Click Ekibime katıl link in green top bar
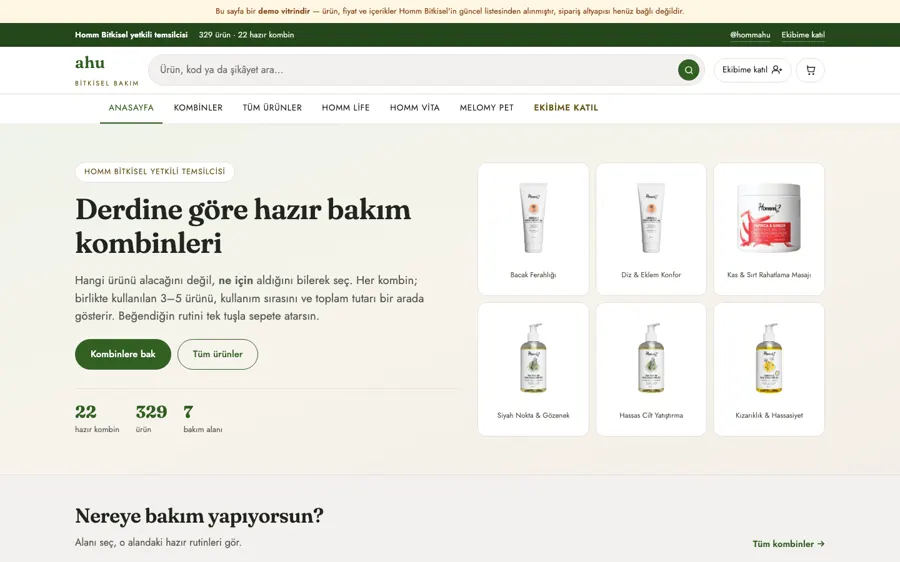 tap(803, 35)
